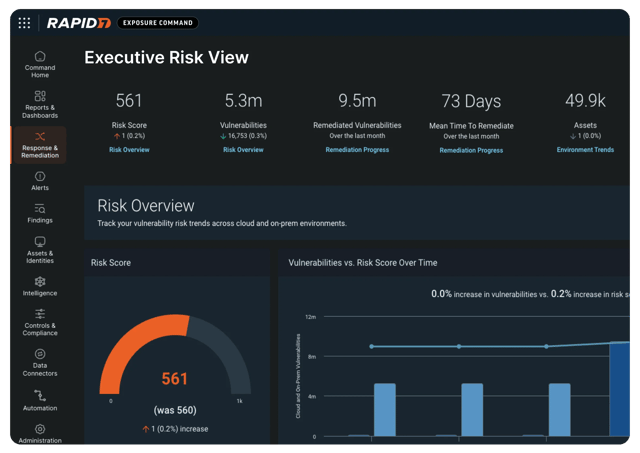
Task: Click the Executive Risk View heading
Action: click(166, 58)
